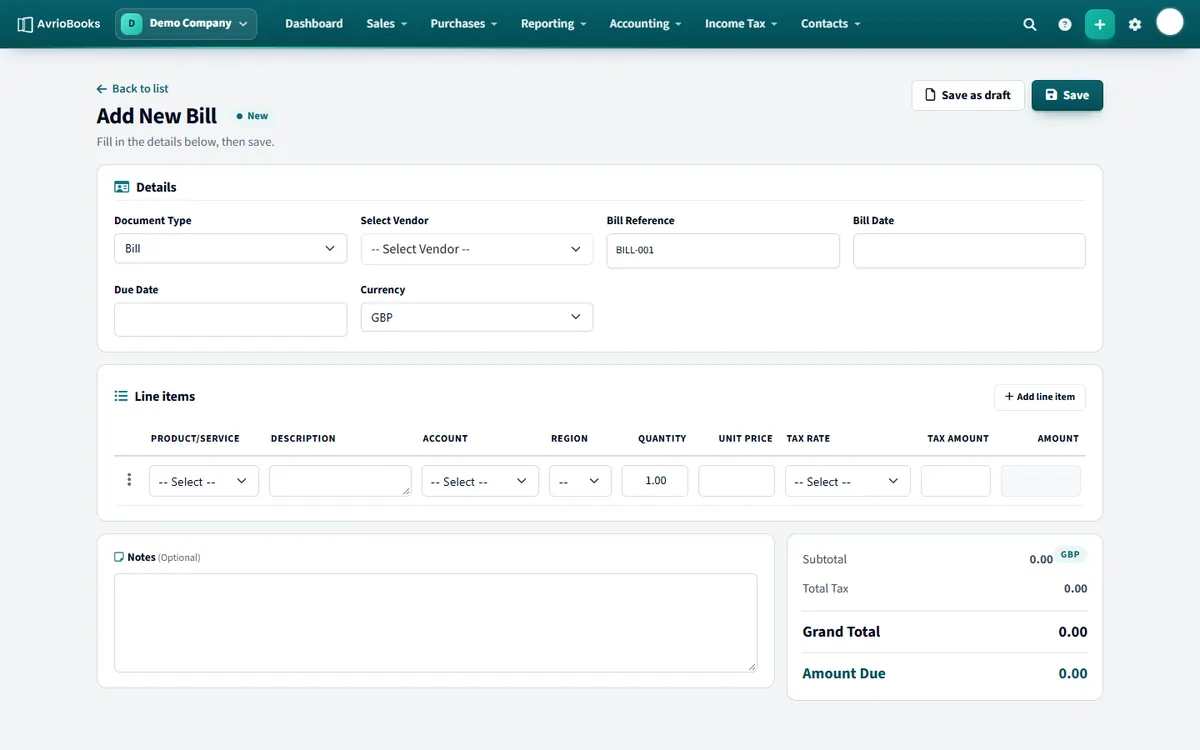Open the Region dropdown
Viewport: 1200px width, 750px height.
[x=580, y=481]
